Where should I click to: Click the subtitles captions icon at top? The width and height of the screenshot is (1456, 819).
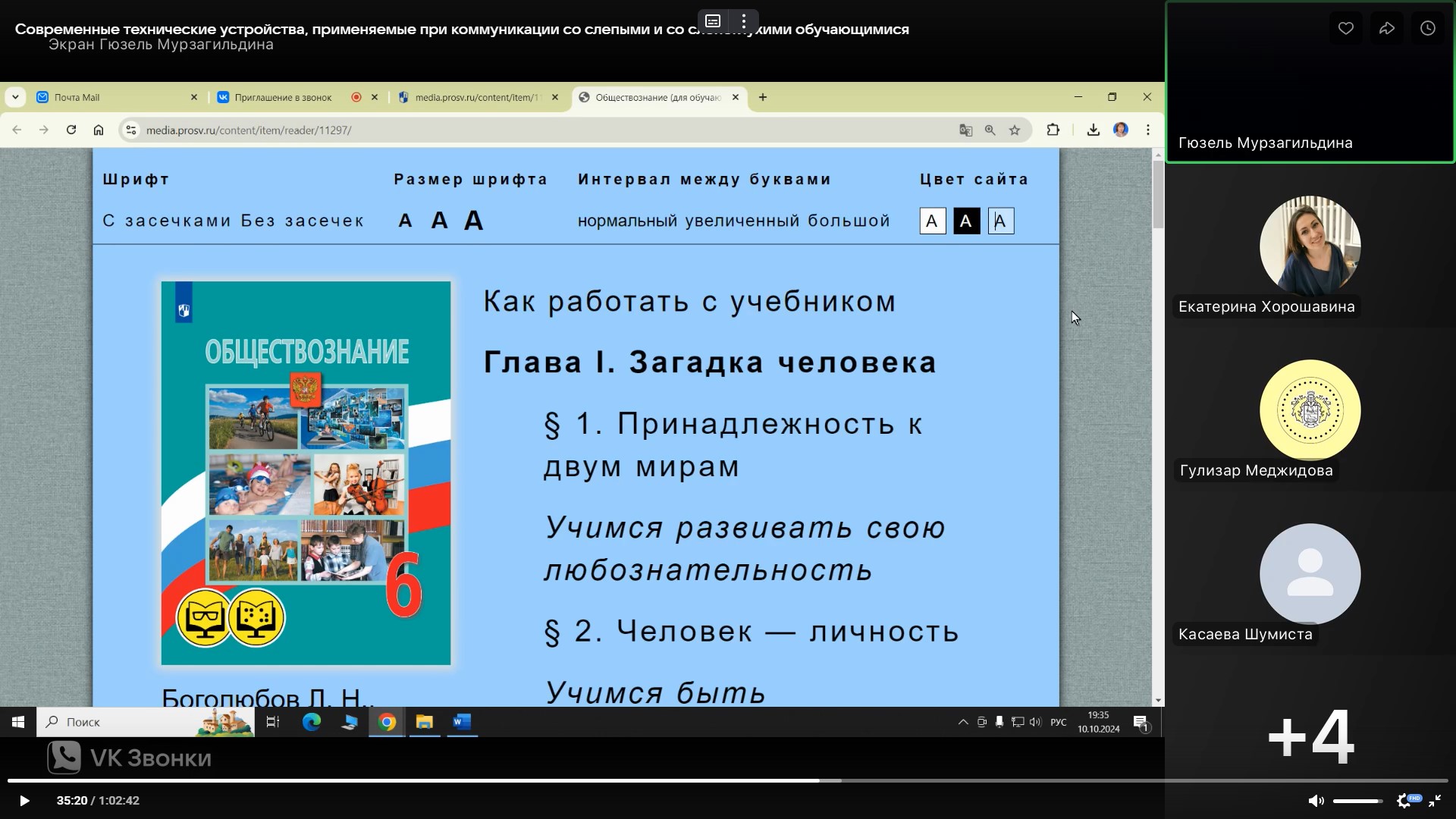pos(713,21)
